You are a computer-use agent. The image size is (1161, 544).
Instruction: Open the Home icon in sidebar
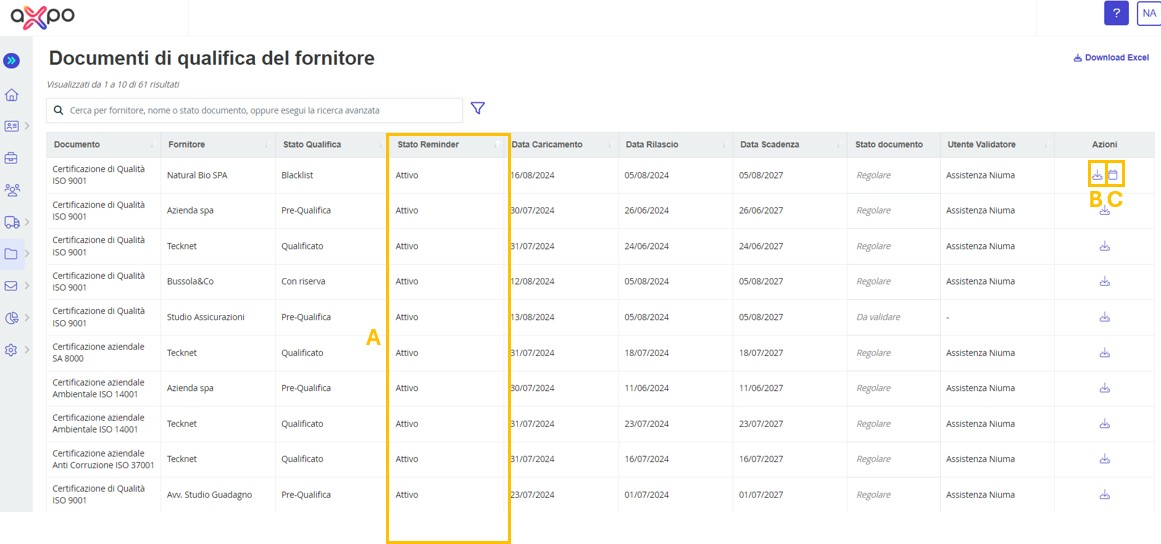[x=11, y=95]
